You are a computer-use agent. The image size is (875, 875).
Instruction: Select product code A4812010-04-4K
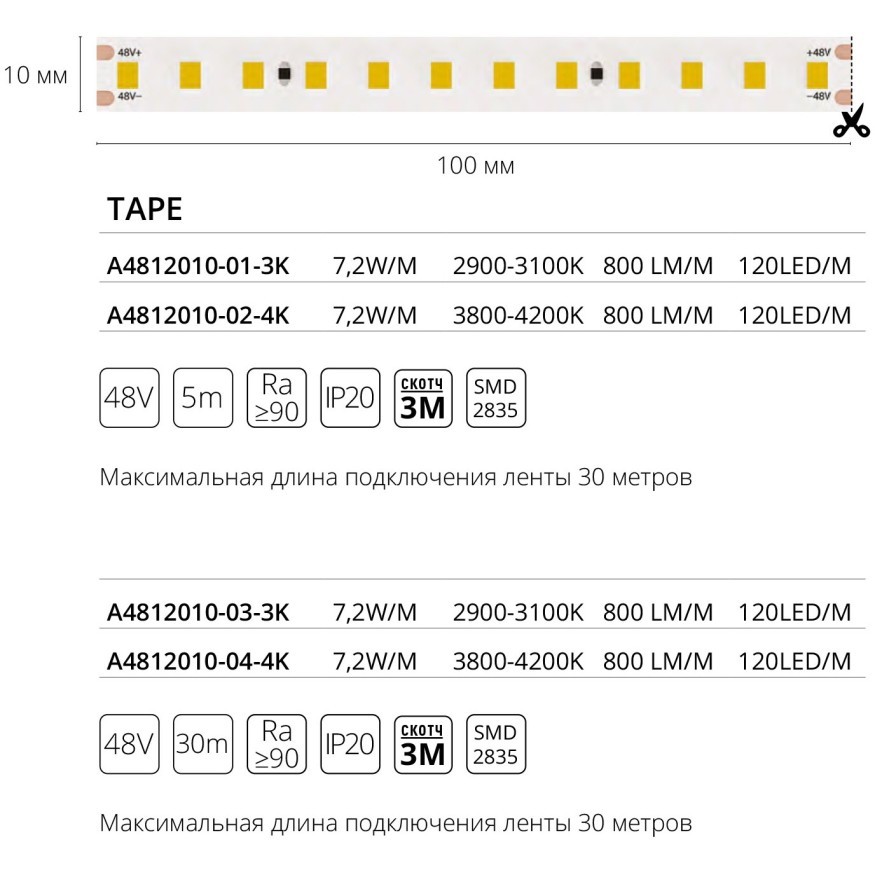pos(198,661)
